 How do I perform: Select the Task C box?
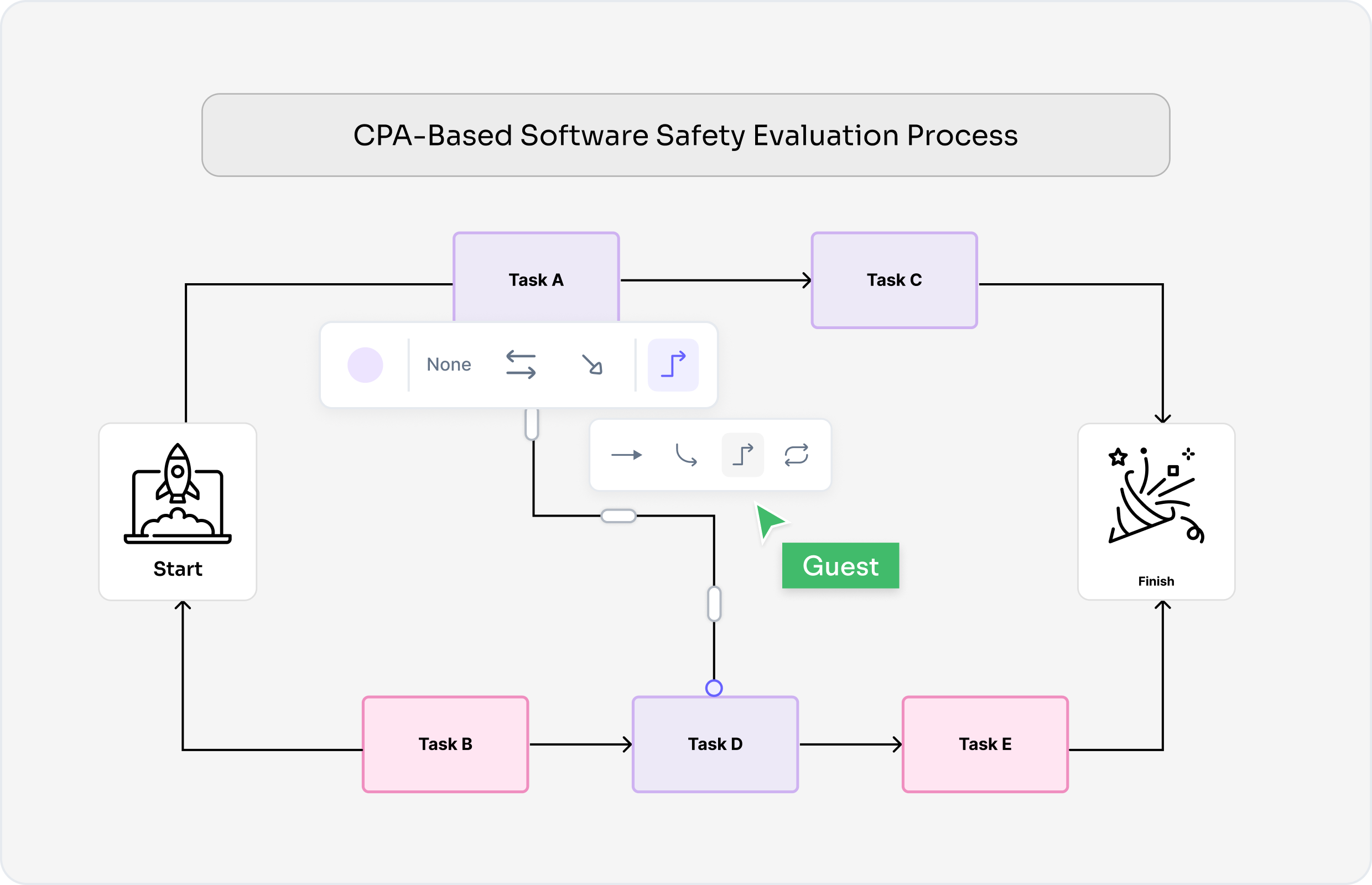click(895, 280)
